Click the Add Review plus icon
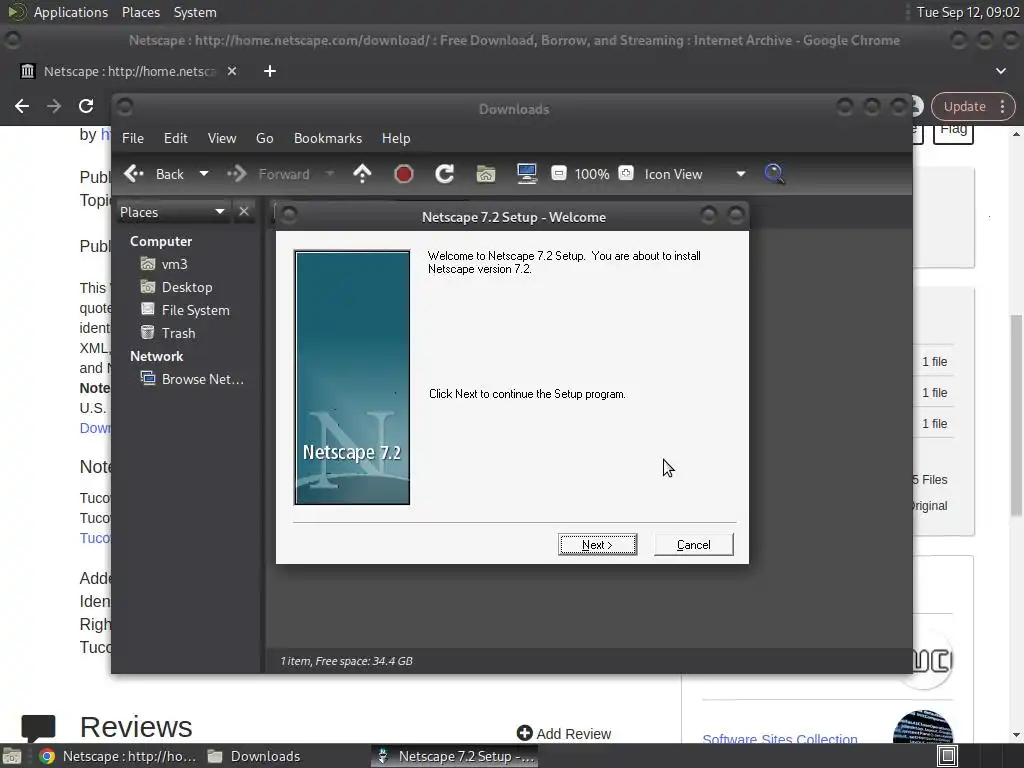Screen dimensions: 1024x768 click(x=524, y=733)
